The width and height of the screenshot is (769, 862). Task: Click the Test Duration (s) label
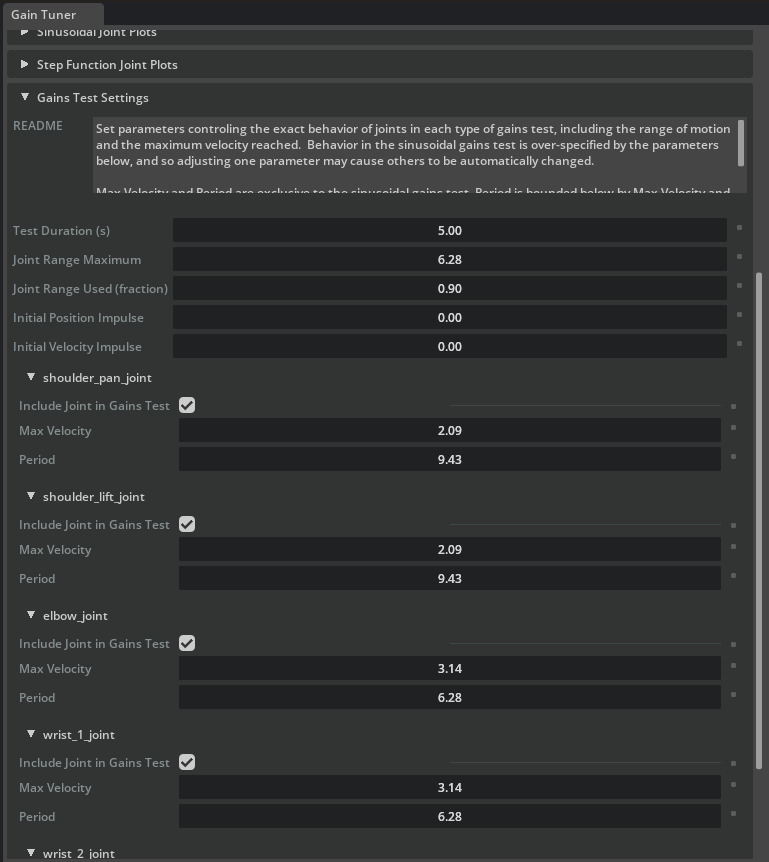[x=61, y=231]
